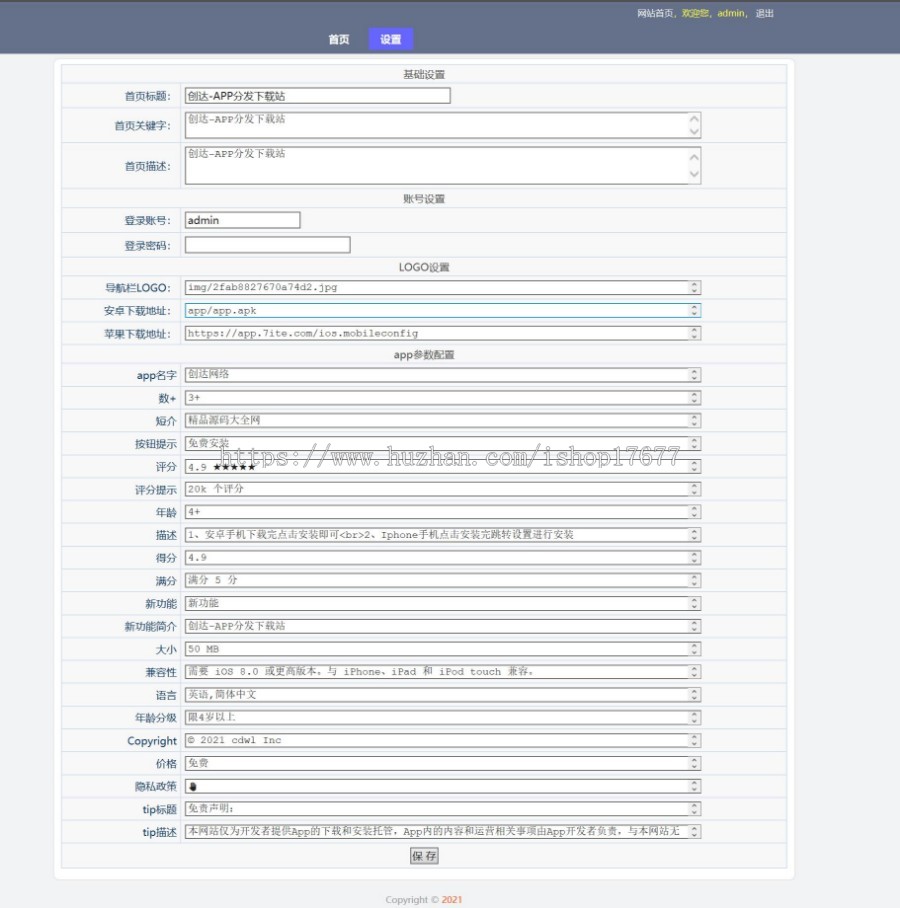Edit the 年龄 4+ field
The width and height of the screenshot is (900, 908).
click(442, 512)
